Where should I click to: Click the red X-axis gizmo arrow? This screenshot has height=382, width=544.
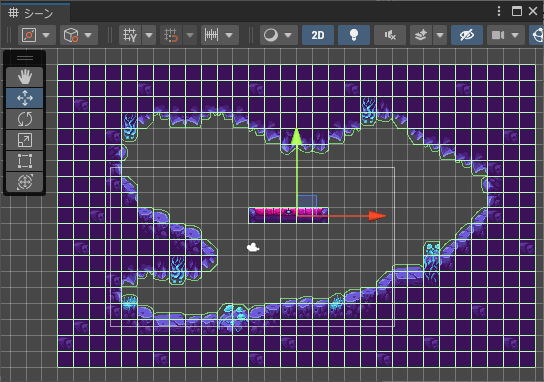[x=377, y=216]
